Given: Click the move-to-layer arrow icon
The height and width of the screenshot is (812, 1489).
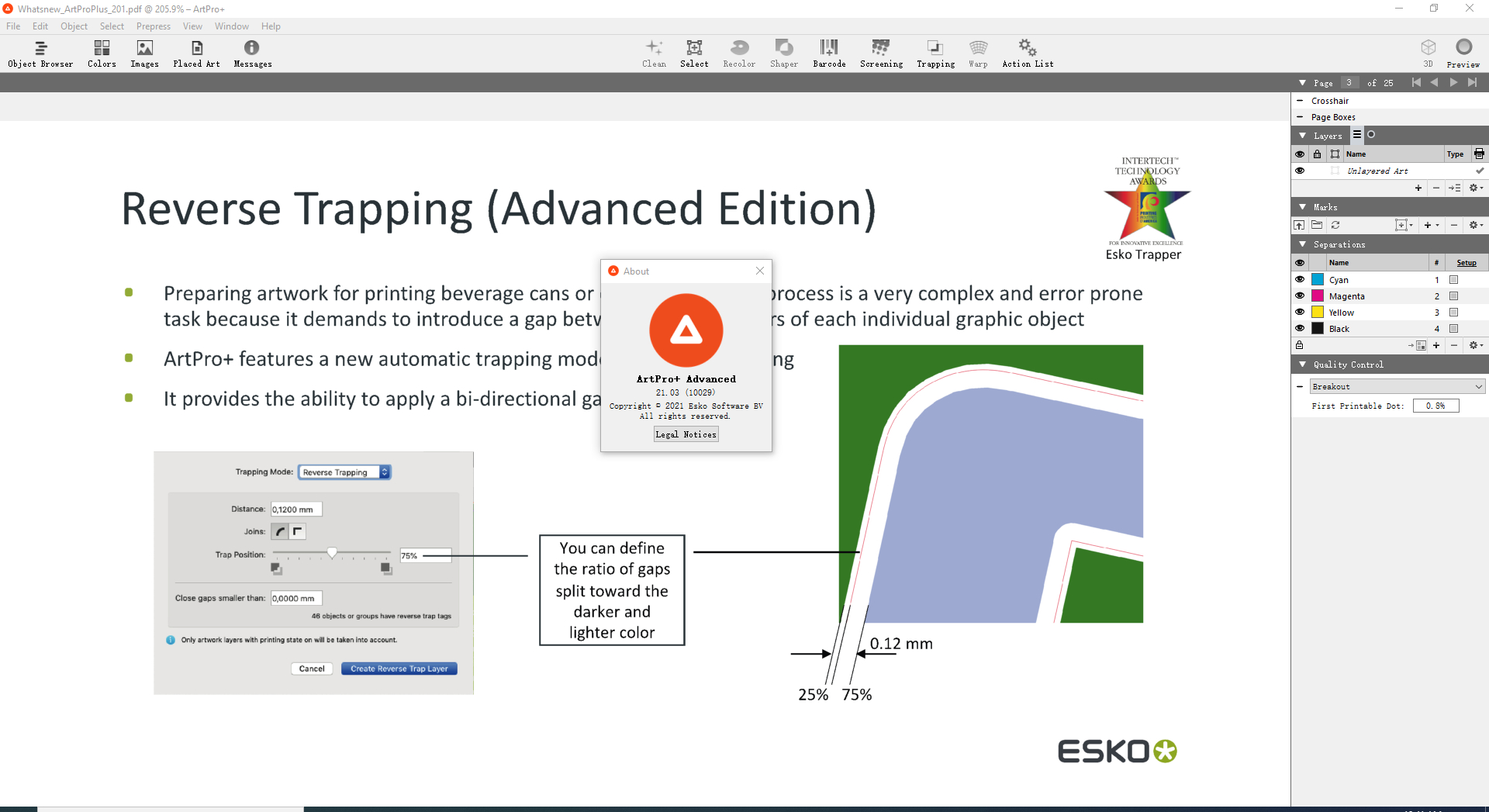Looking at the screenshot, I should tap(1454, 188).
